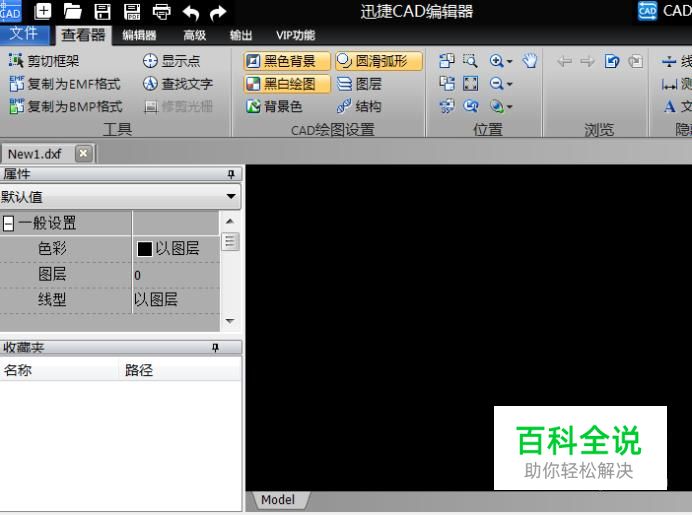Click the black 色彩 color swatch
Image resolution: width=692 pixels, height=515 pixels.
pos(144,249)
